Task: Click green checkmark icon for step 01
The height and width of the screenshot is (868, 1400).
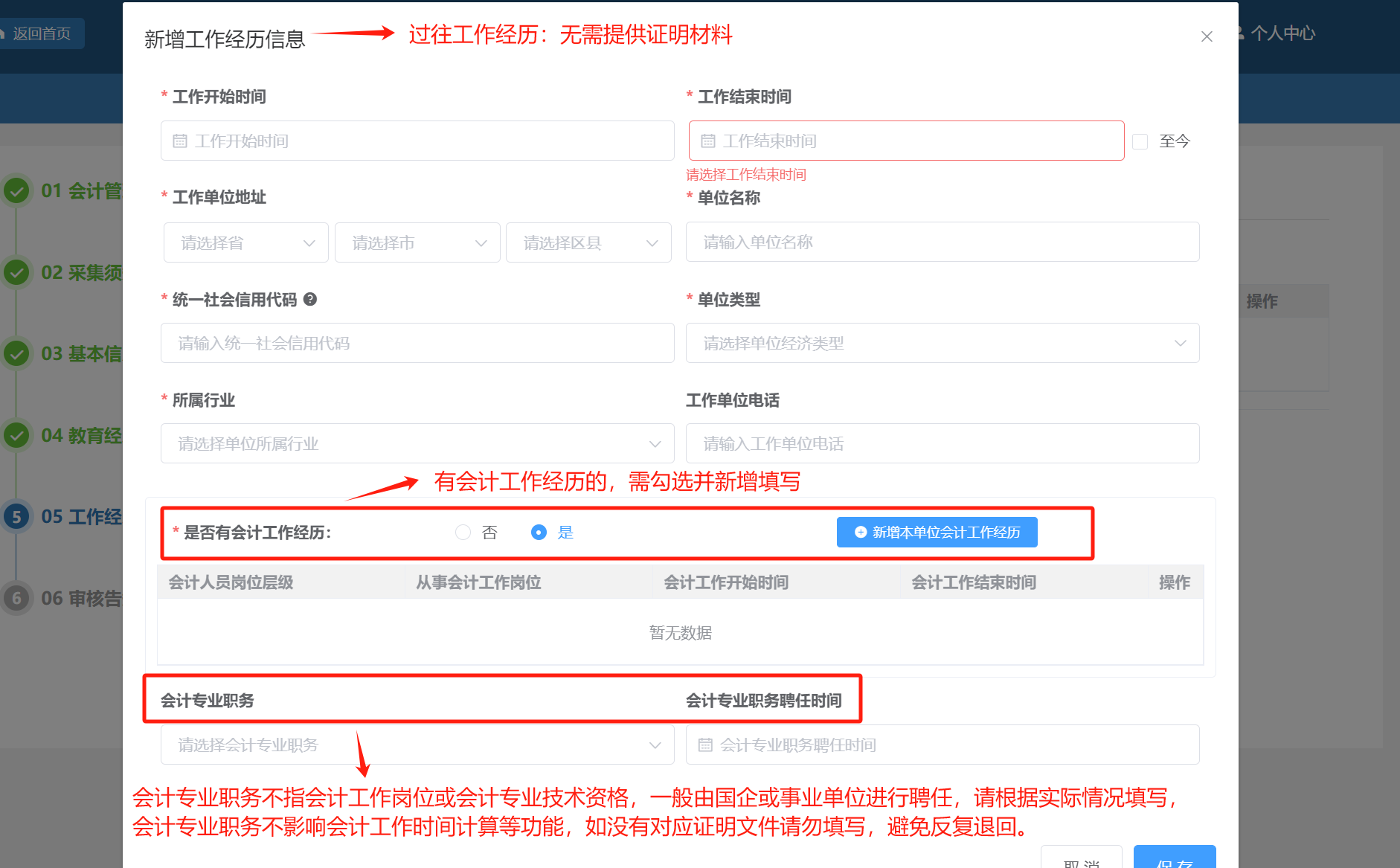Action: (16, 191)
